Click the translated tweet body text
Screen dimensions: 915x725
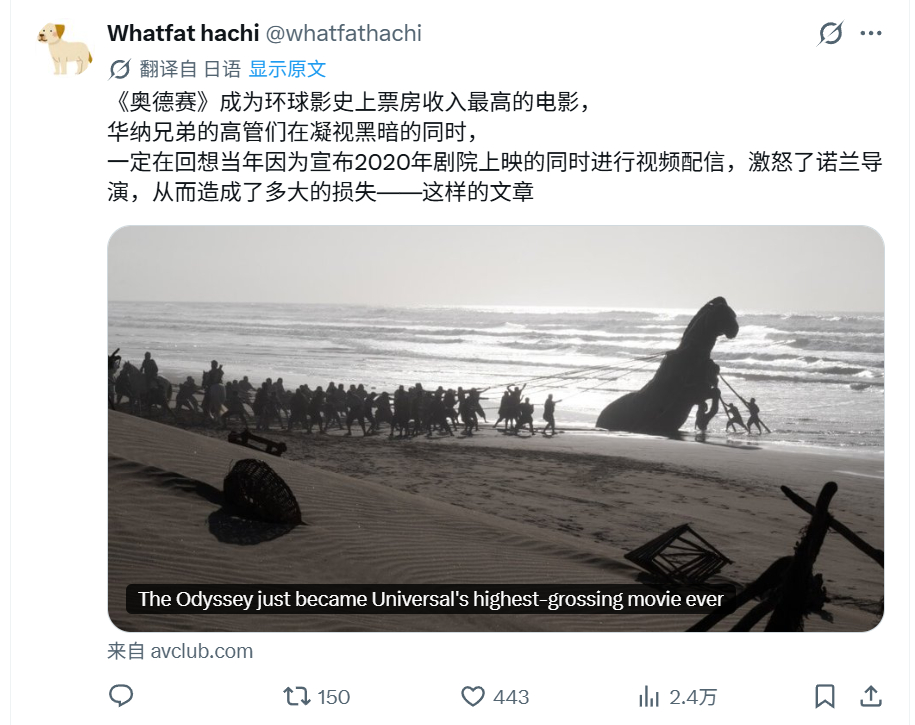495,147
